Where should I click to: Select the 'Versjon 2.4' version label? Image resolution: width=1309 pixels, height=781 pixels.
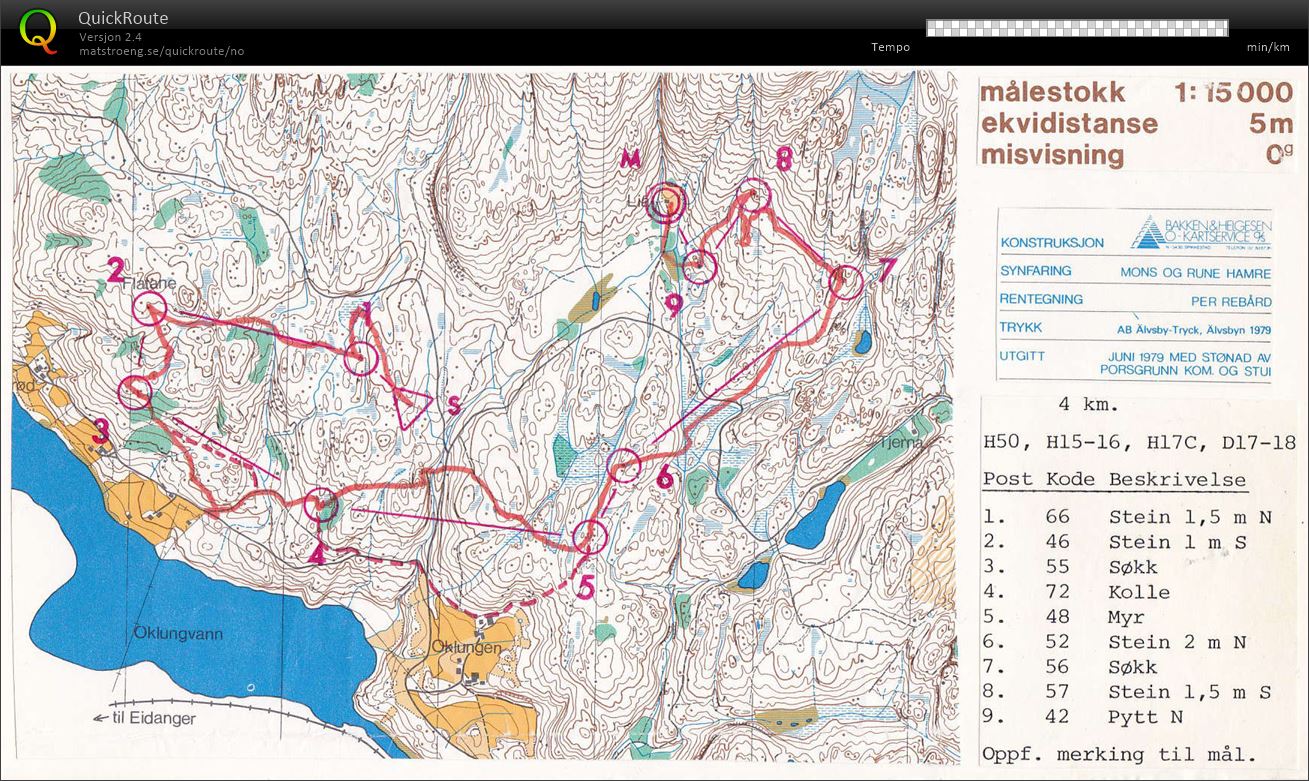[x=111, y=37]
